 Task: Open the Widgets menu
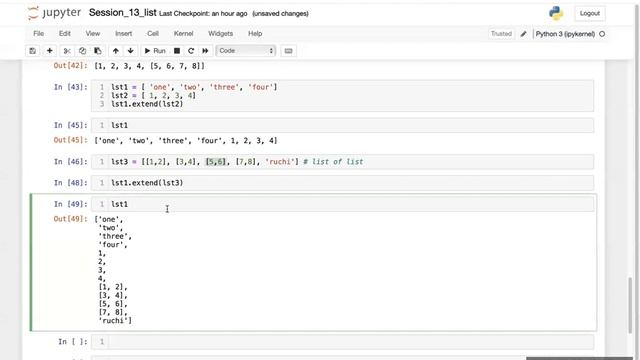click(x=220, y=33)
